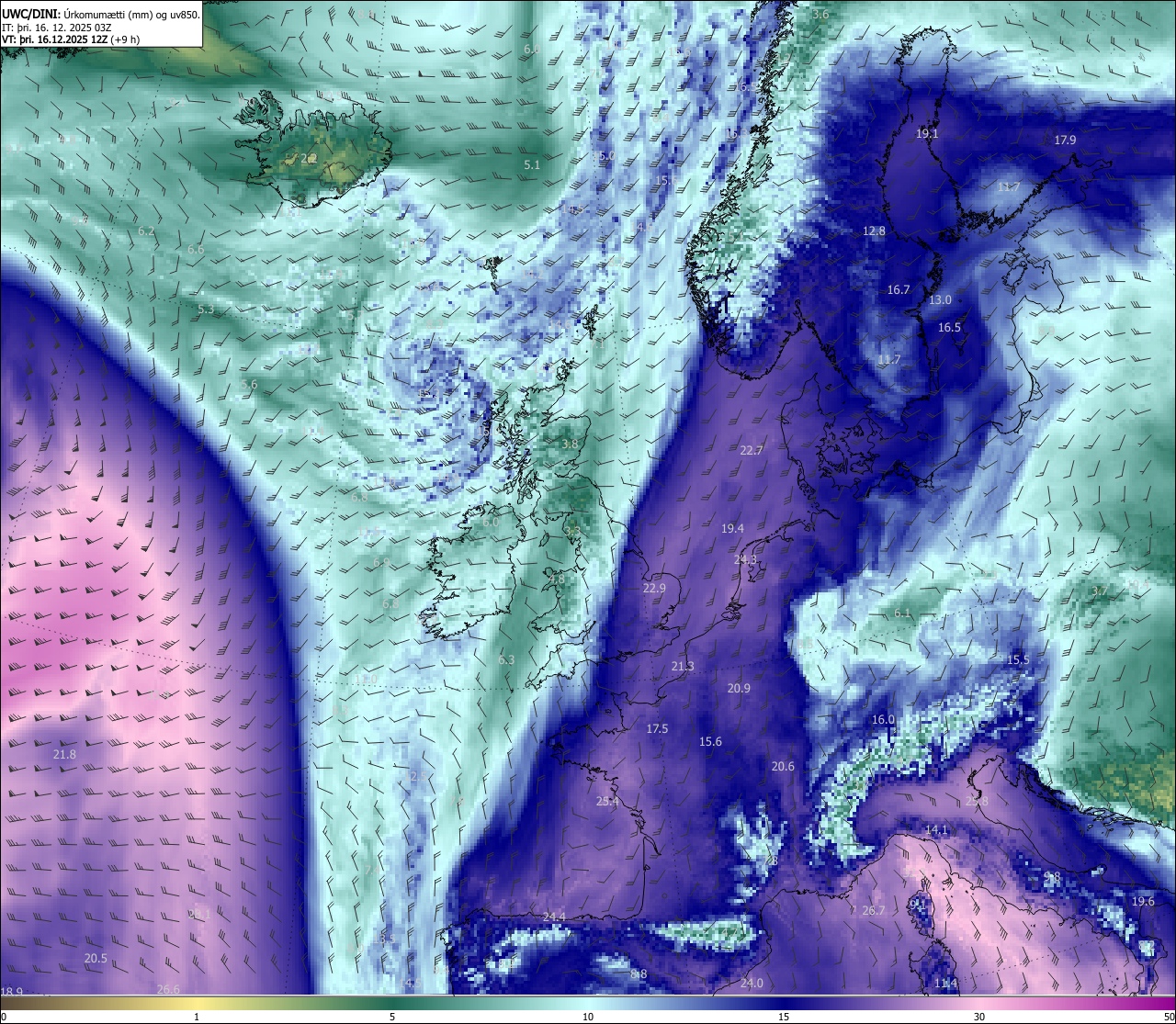Image resolution: width=1176 pixels, height=1024 pixels.
Task: Click the color scale label 50
Action: tap(1169, 1017)
